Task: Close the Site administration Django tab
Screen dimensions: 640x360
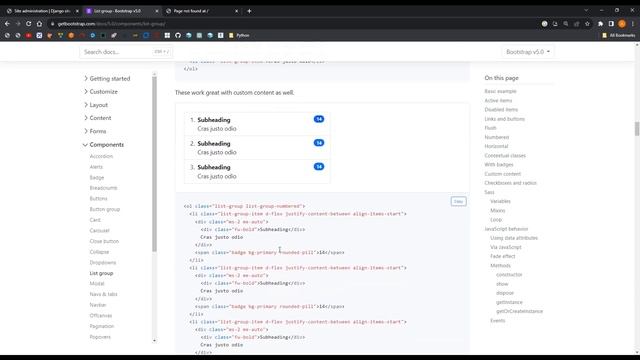Action: click(77, 11)
